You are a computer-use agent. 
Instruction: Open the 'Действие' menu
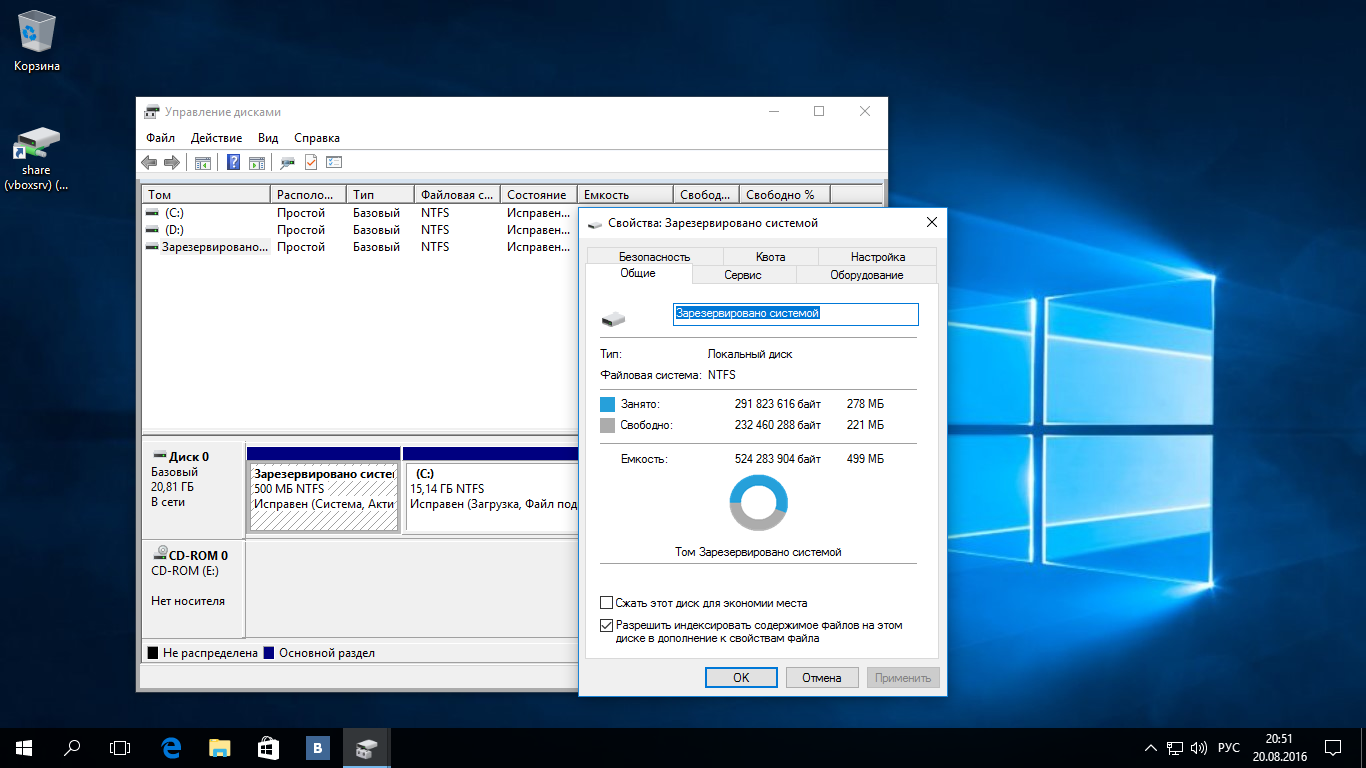(216, 138)
